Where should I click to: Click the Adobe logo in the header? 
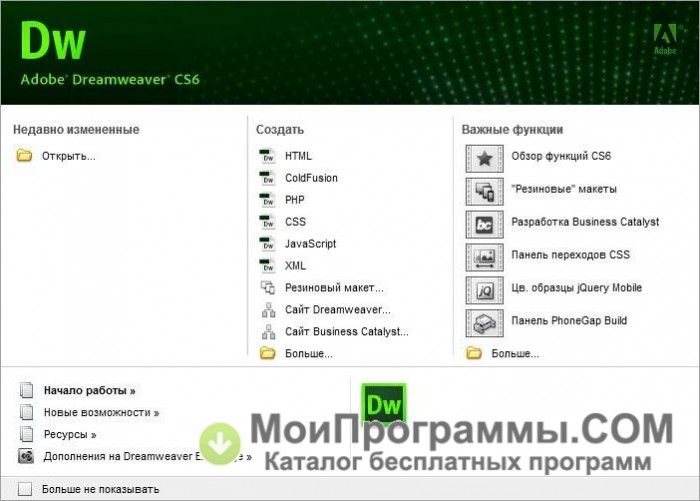pyautogui.click(x=665, y=39)
